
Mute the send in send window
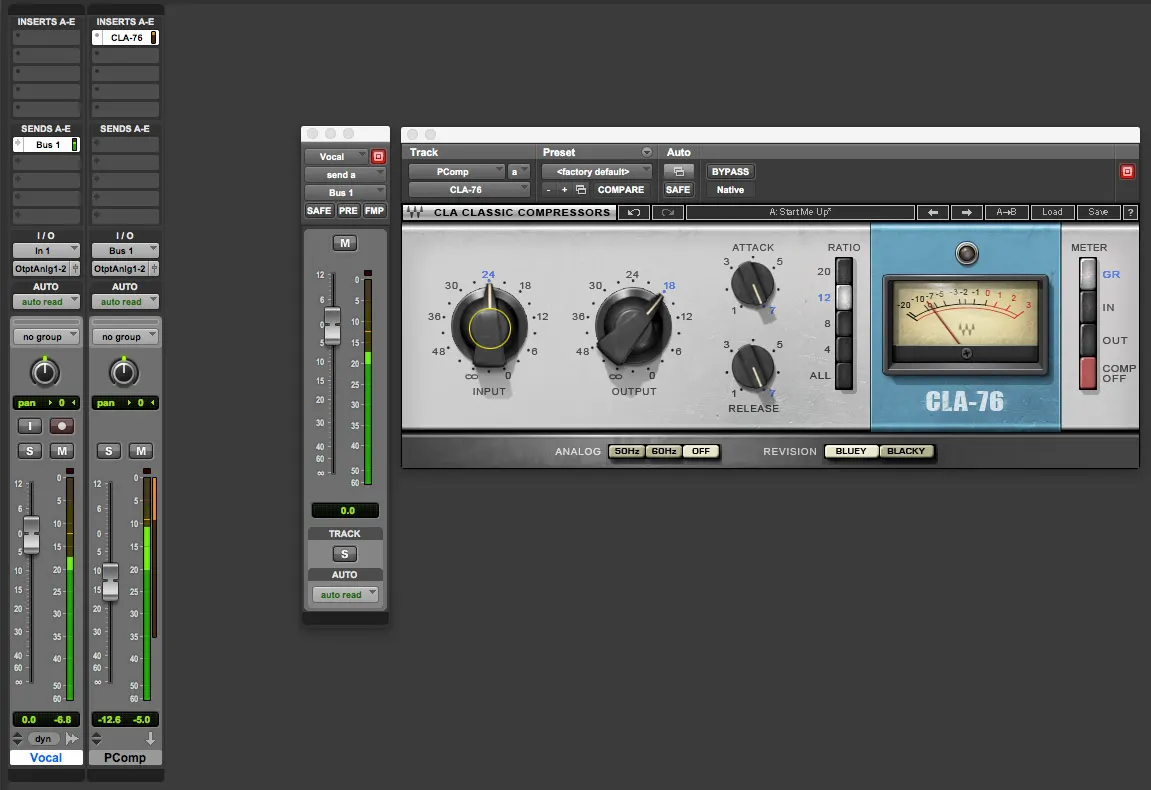(345, 243)
